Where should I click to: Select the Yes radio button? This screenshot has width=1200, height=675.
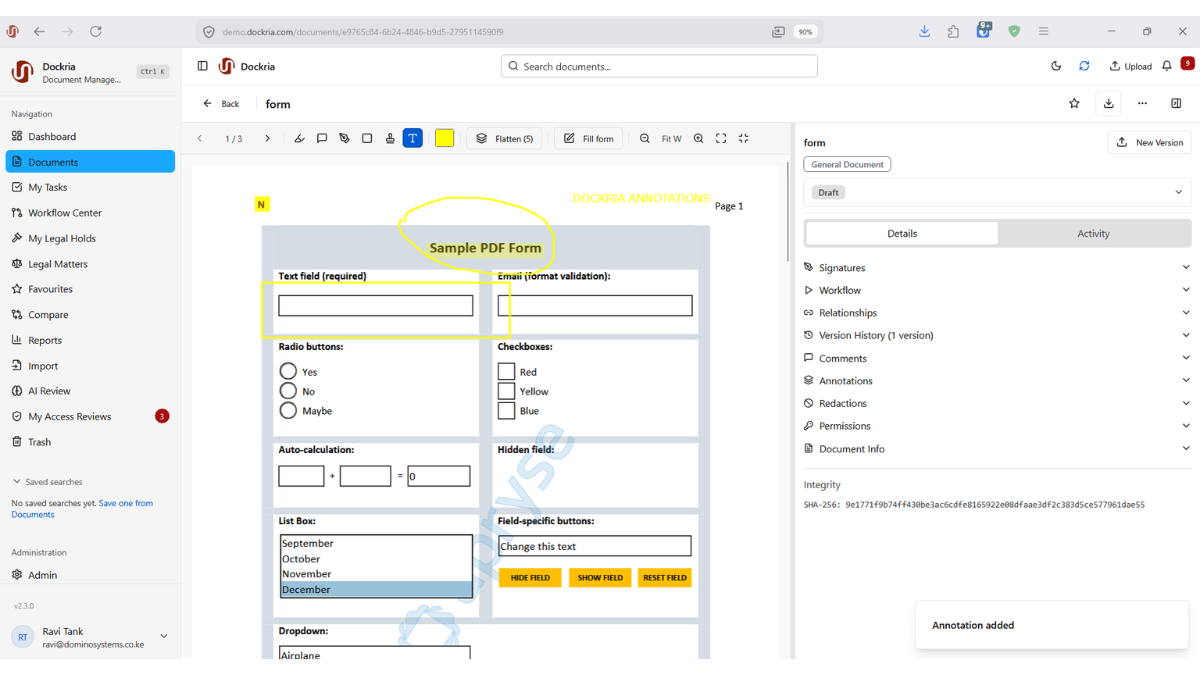[x=288, y=371]
